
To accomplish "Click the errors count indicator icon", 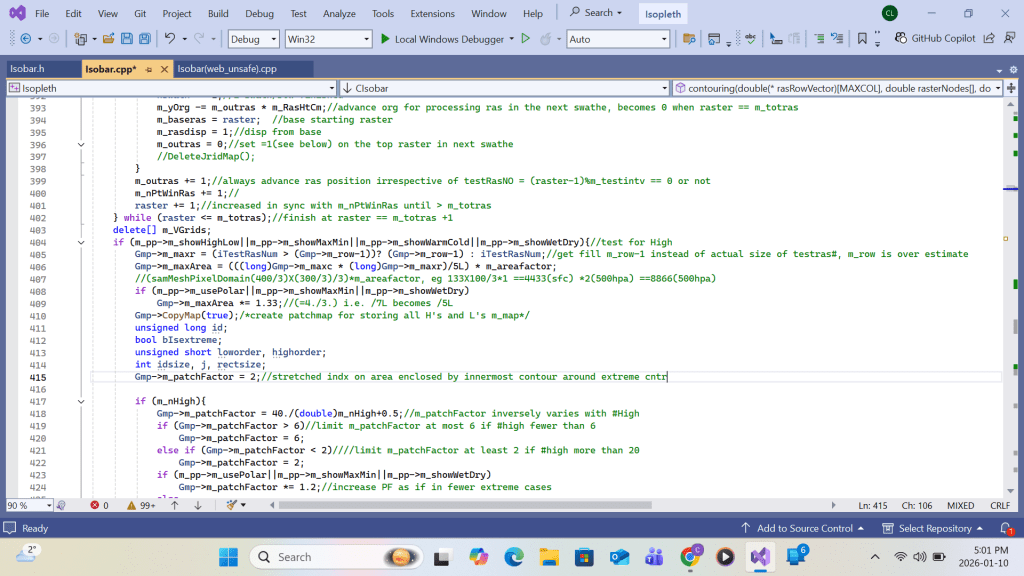I will coord(95,506).
